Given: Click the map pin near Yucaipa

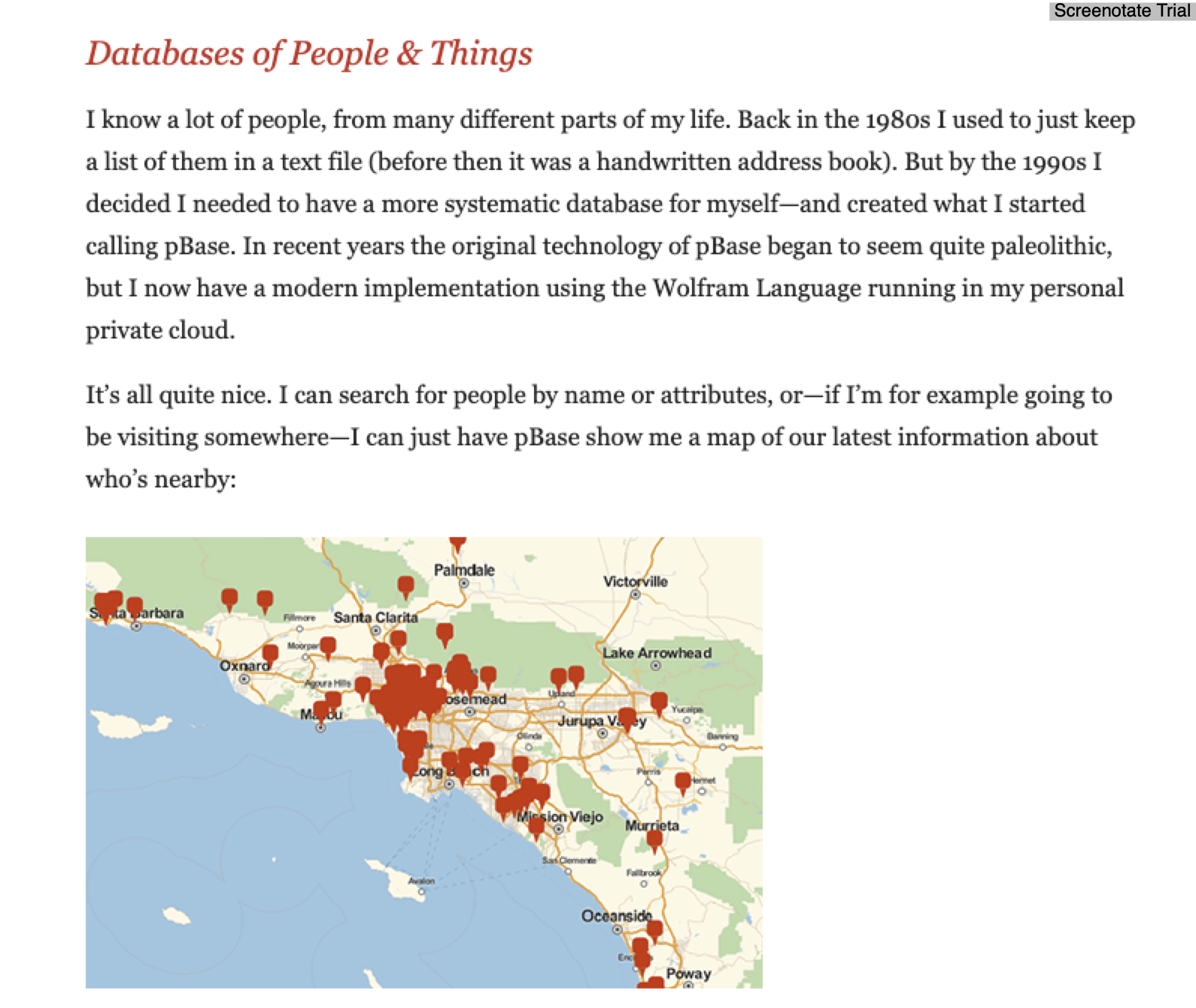Looking at the screenshot, I should [x=659, y=702].
